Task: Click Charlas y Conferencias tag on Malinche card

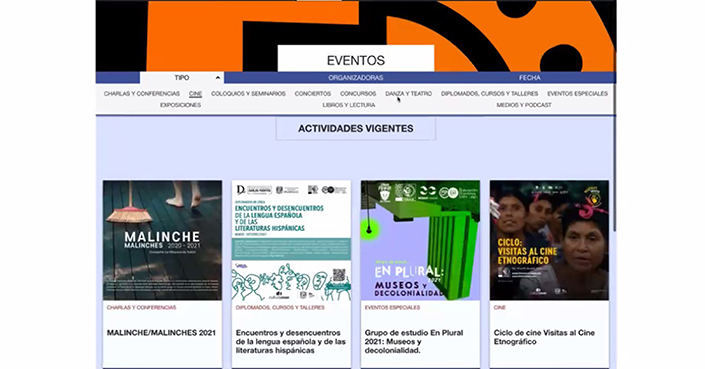Action: tap(141, 307)
